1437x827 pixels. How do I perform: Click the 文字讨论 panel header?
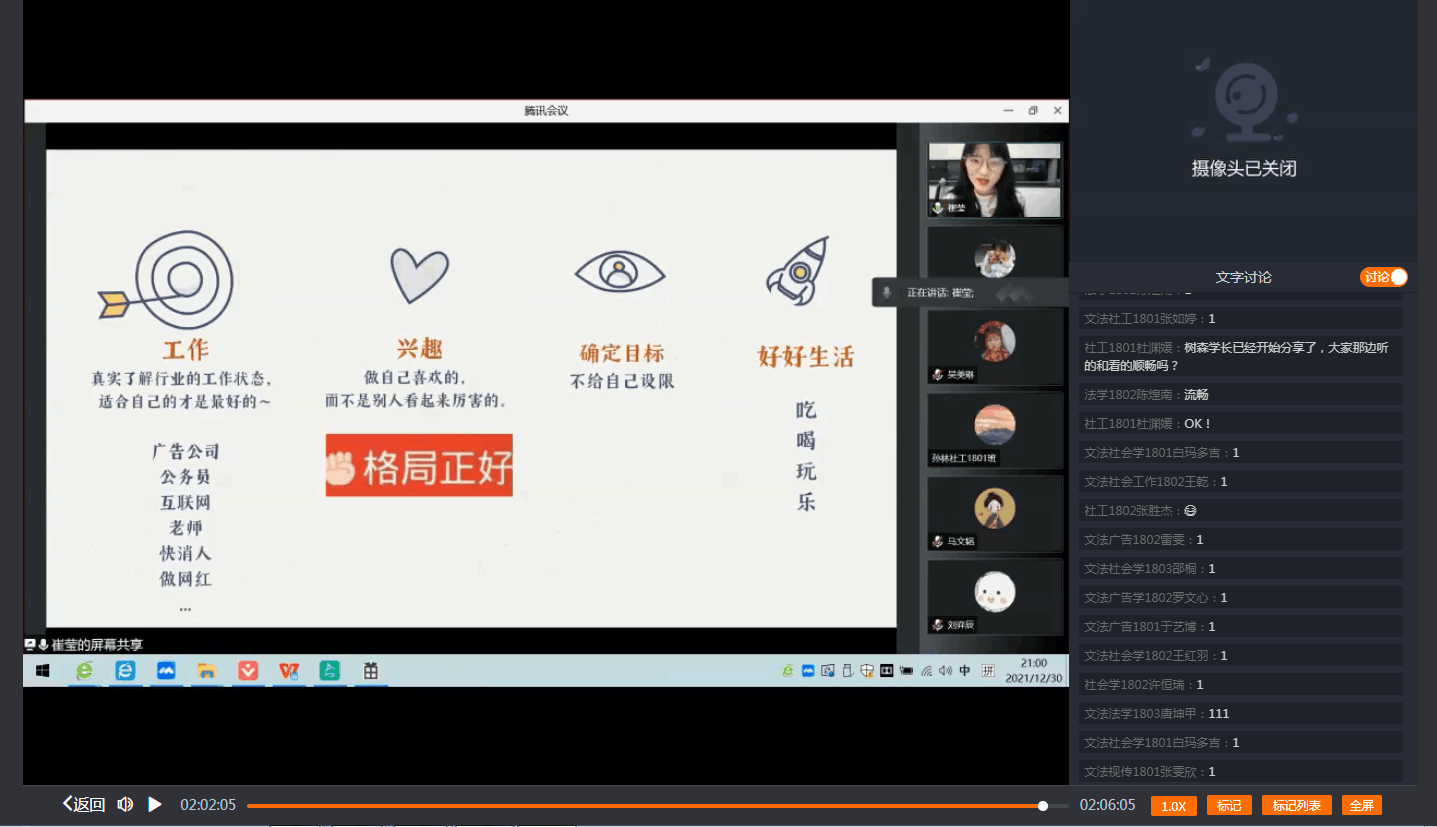(1243, 277)
